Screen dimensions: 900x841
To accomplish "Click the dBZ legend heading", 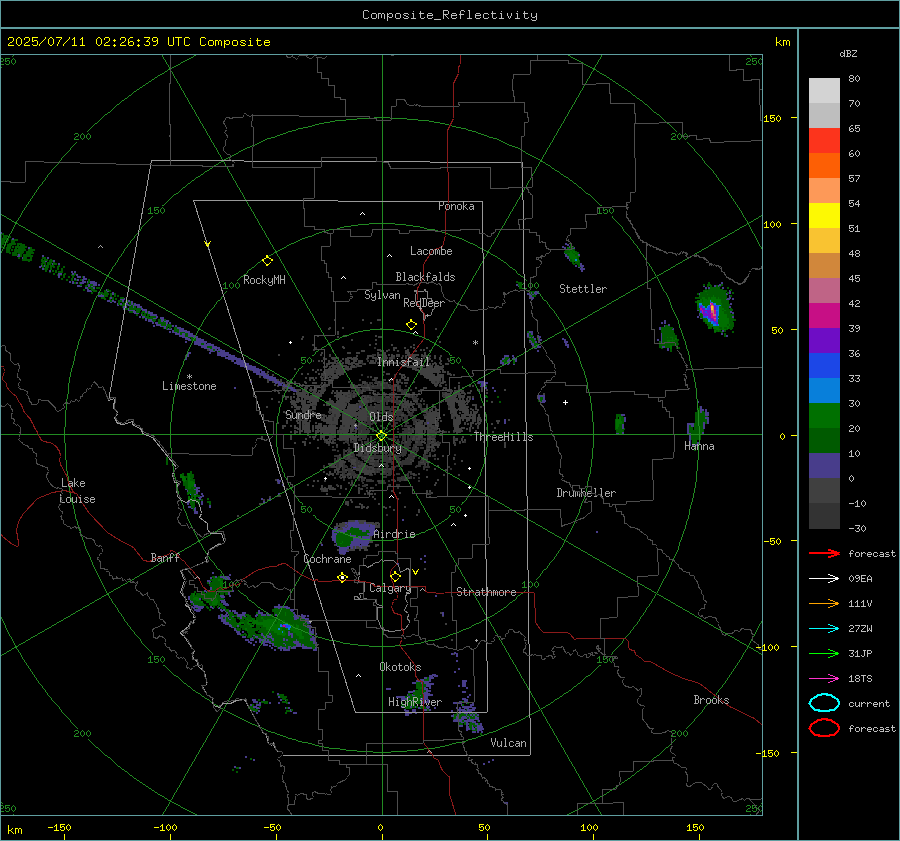I will pyautogui.click(x=848, y=53).
